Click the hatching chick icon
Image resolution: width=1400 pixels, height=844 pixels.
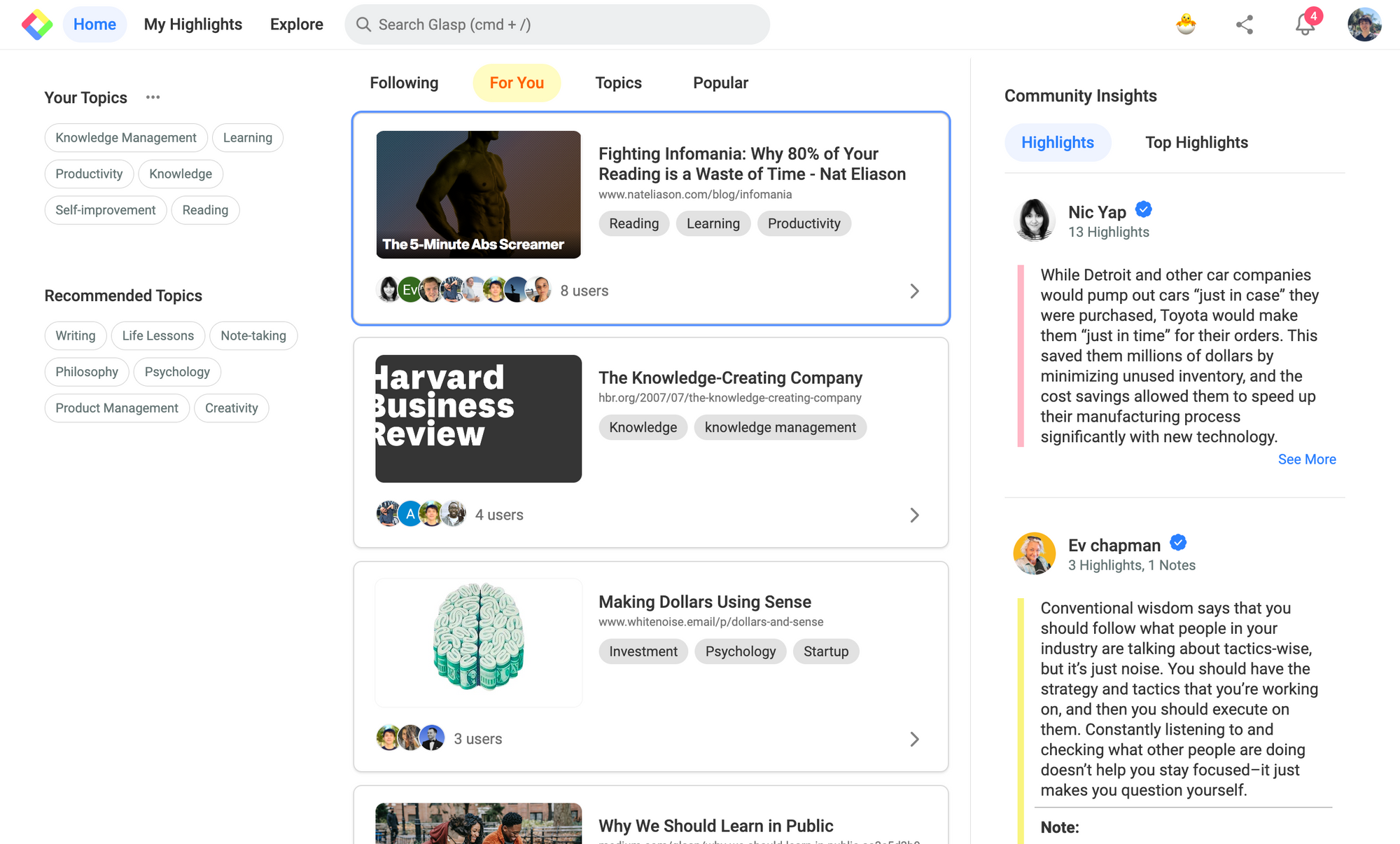(x=1186, y=25)
